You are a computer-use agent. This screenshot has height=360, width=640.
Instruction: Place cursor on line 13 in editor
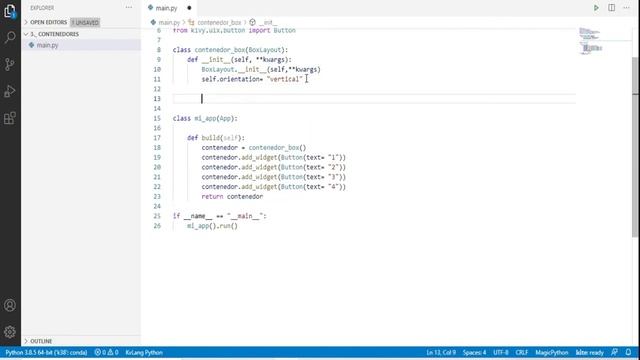pyautogui.click(x=373, y=98)
